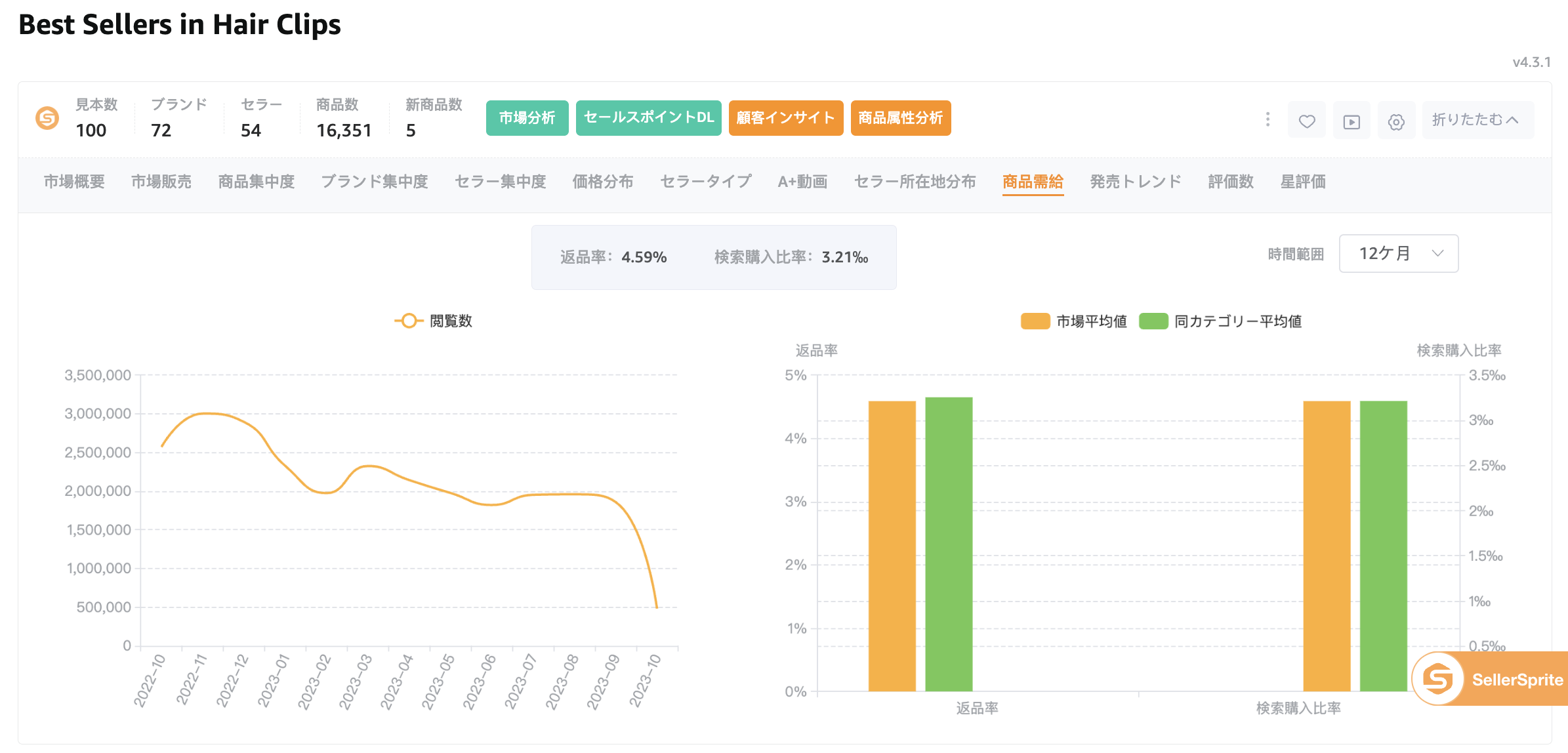Click the 返品率 4.59% summary value
The height and width of the screenshot is (753, 1568).
(644, 257)
